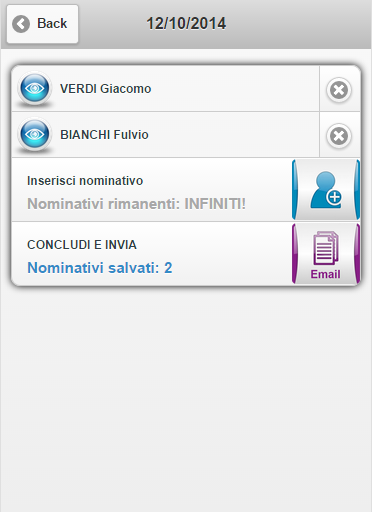Click the Back button
Viewport: 372px width, 512px height.
pos(43,24)
